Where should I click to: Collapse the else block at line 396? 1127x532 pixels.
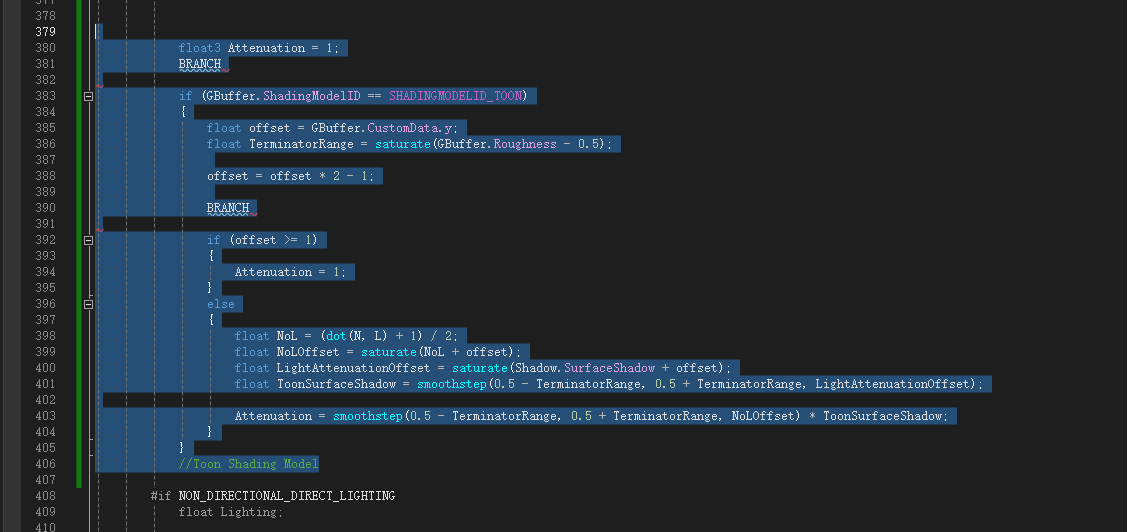pyautogui.click(x=88, y=304)
